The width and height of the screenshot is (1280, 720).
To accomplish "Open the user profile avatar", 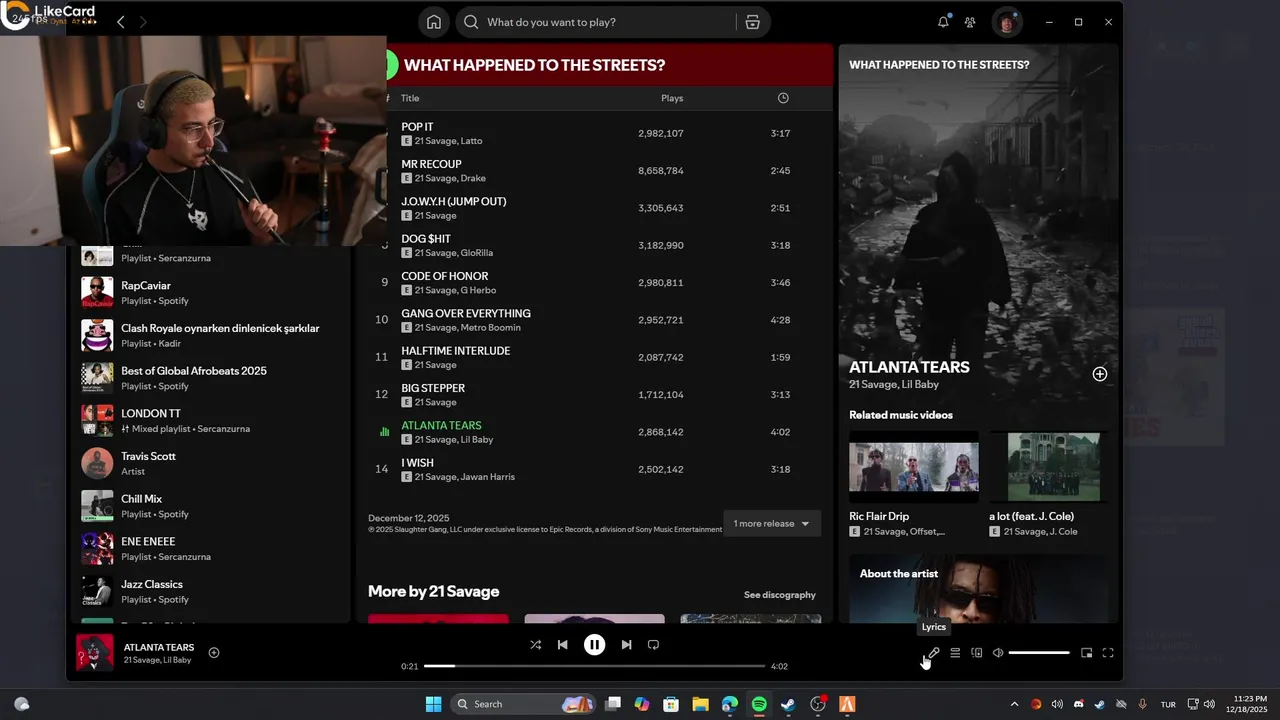I will pos(1007,22).
